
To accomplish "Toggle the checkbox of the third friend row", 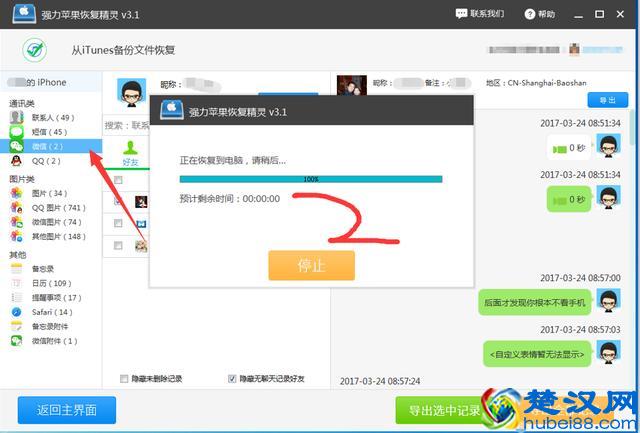I will 118,223.
